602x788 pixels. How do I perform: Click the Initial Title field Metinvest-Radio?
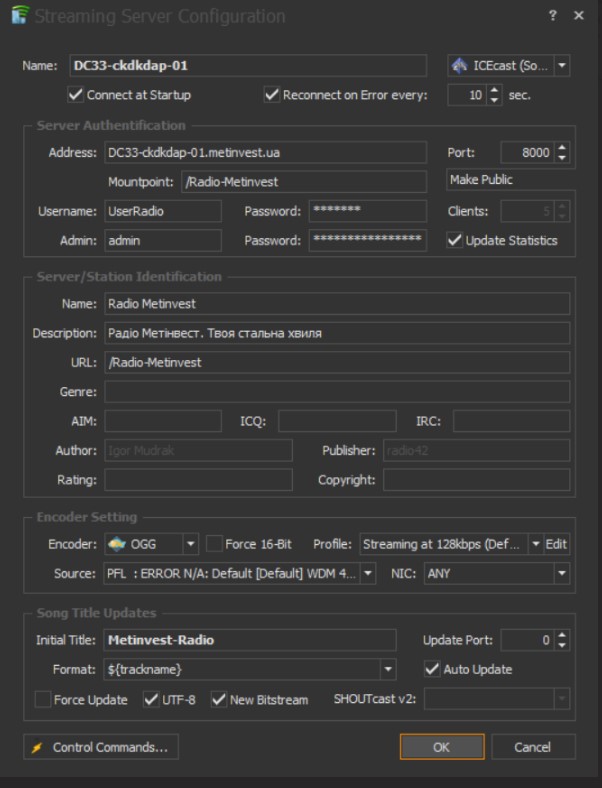coord(250,640)
